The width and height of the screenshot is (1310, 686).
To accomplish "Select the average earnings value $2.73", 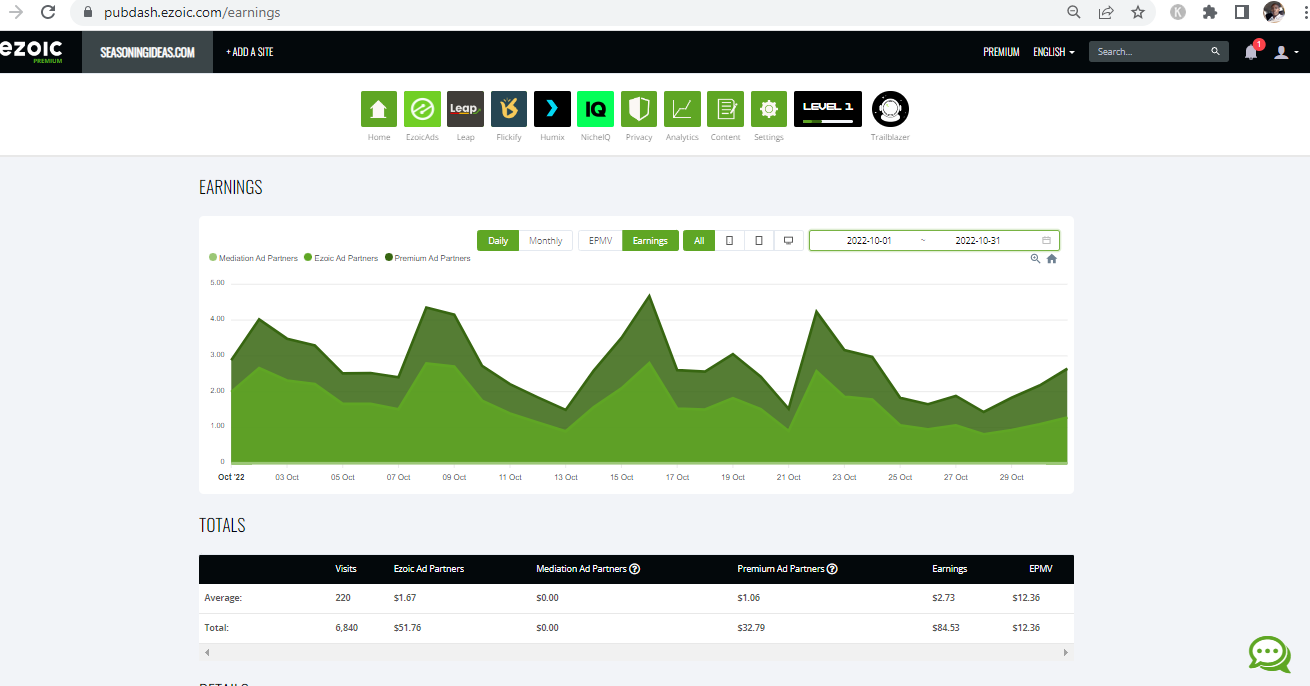I will click(x=944, y=598).
